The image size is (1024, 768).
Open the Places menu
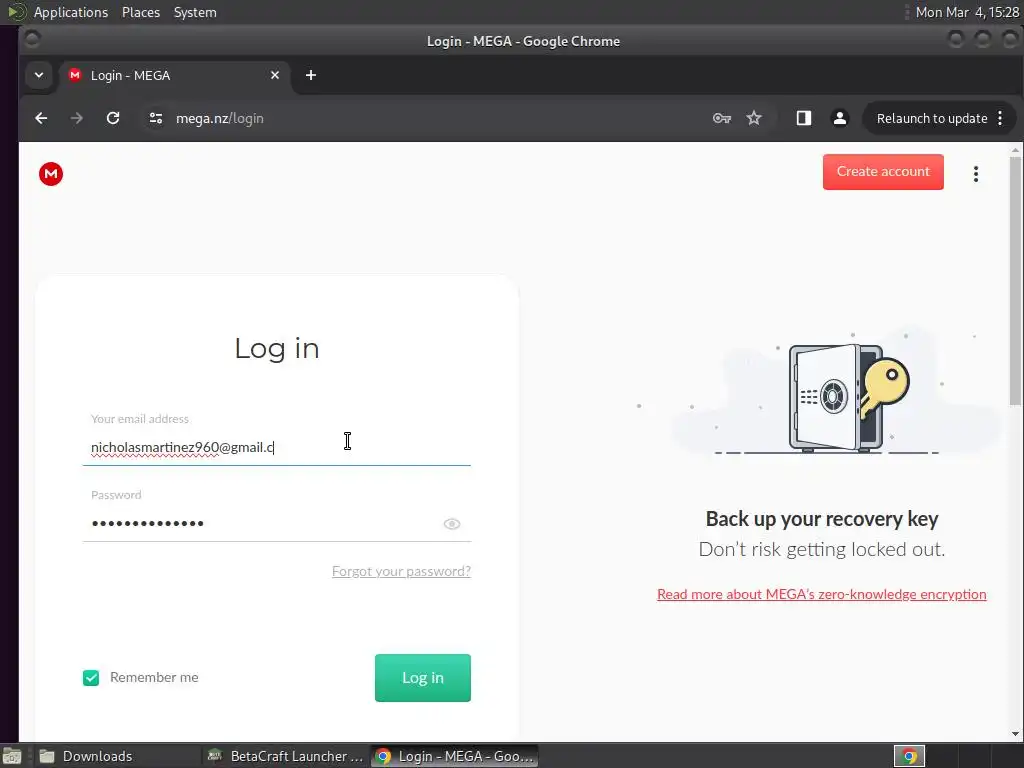[x=140, y=12]
